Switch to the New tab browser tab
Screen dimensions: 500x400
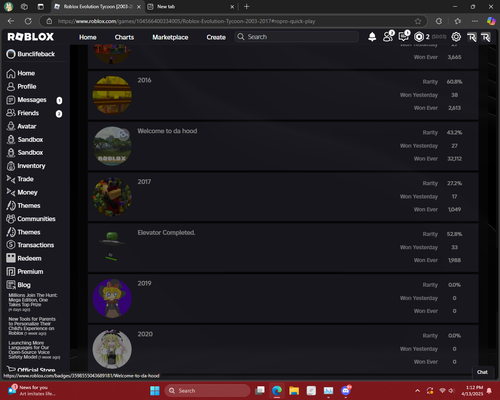click(191, 7)
